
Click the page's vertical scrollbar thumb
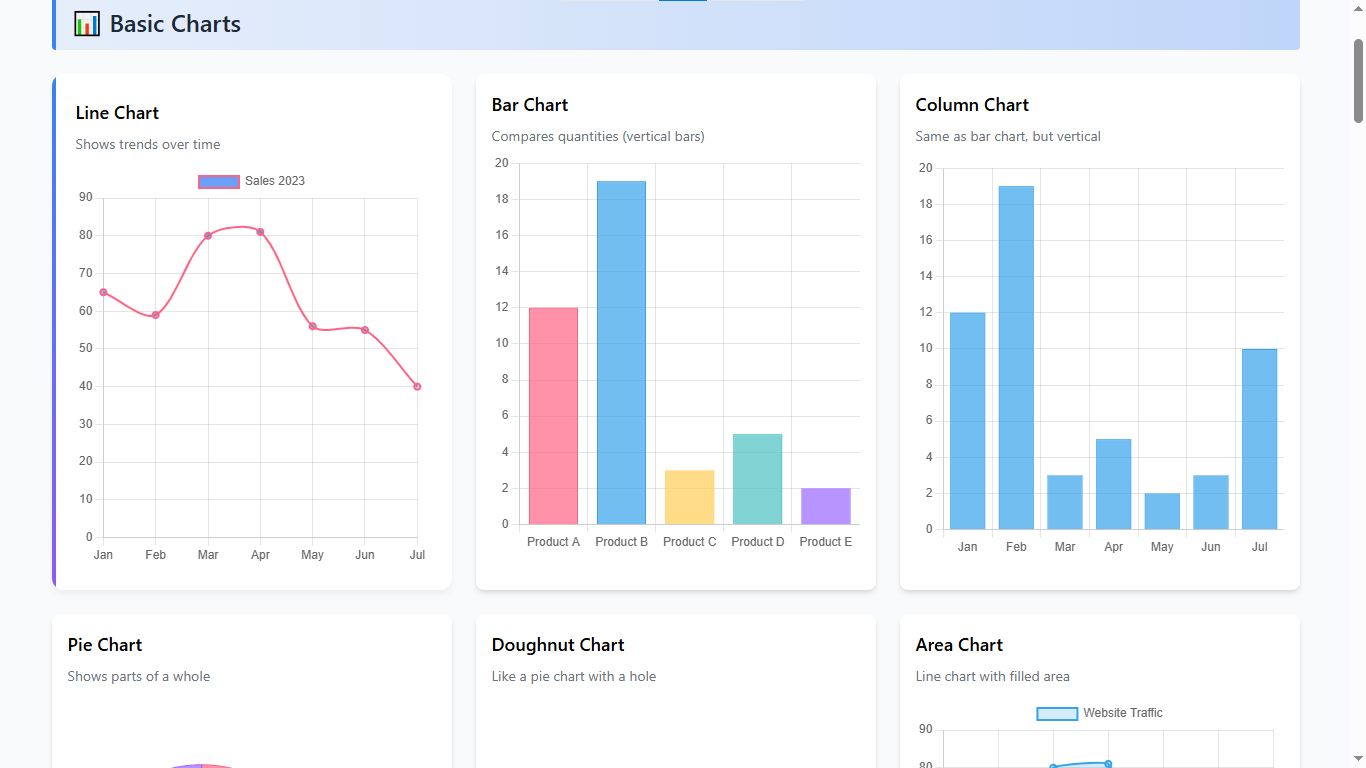coord(1358,80)
